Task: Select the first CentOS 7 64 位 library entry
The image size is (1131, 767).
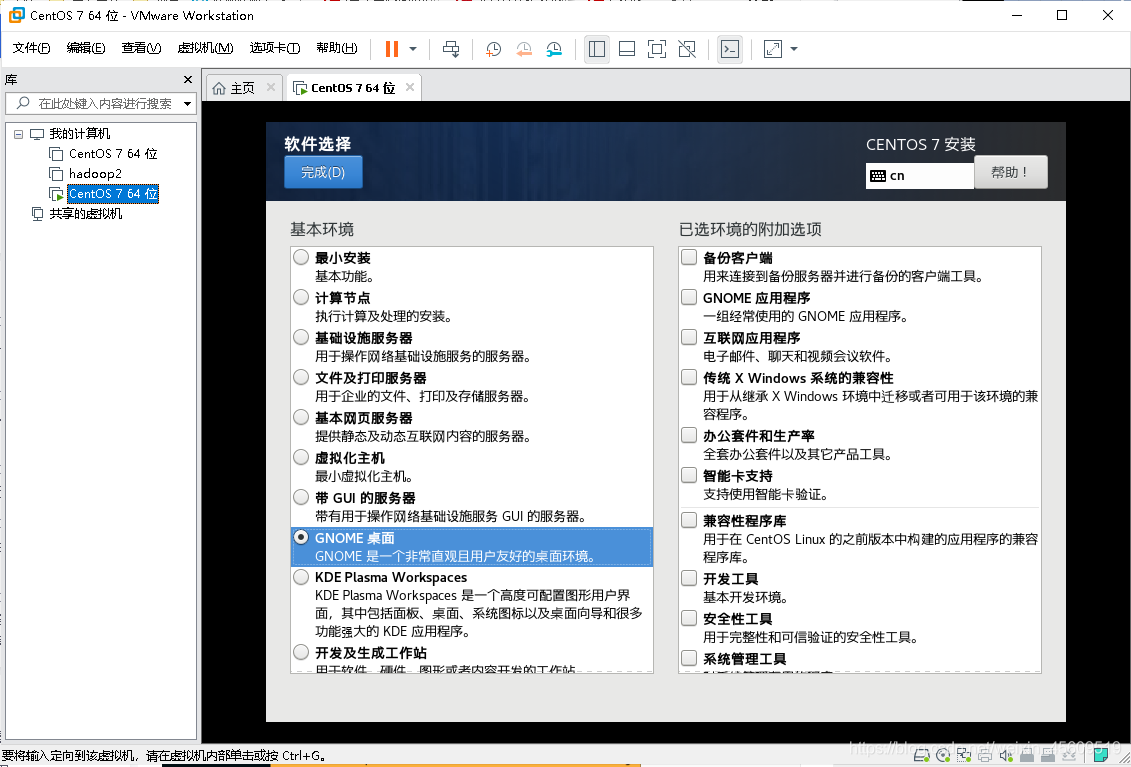Action: click(x=113, y=154)
